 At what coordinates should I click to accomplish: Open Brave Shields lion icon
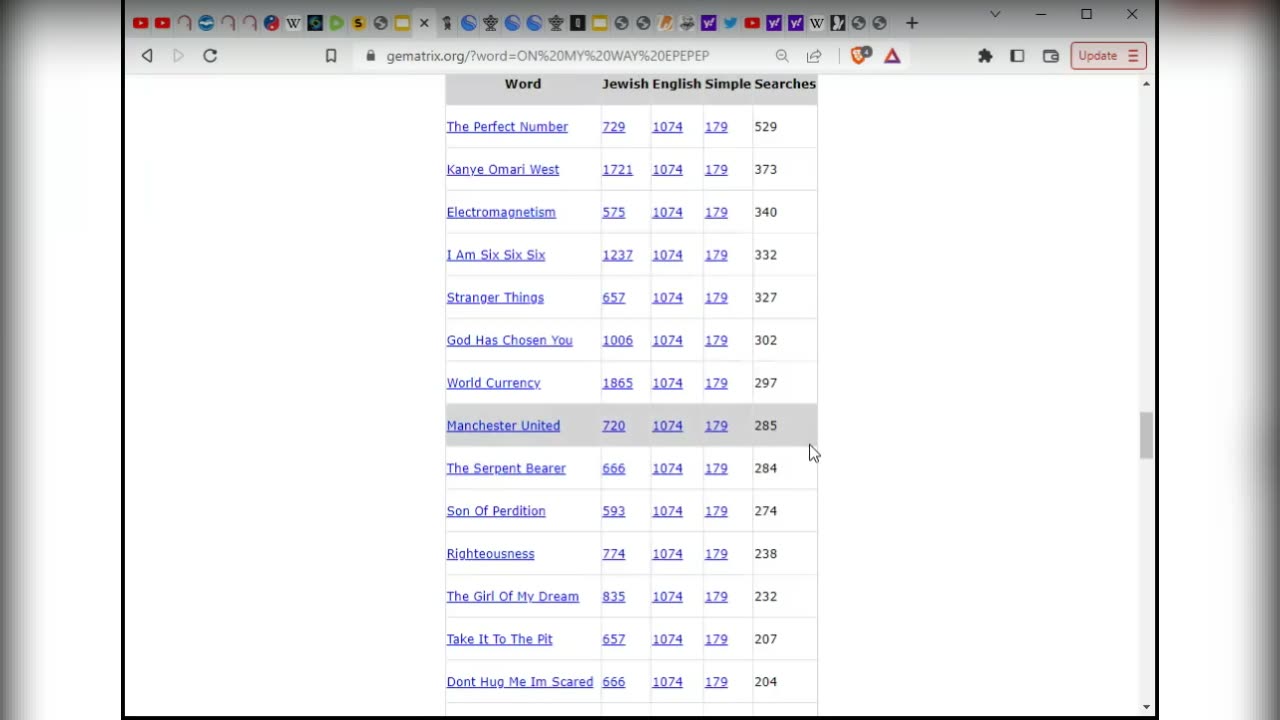coord(860,56)
